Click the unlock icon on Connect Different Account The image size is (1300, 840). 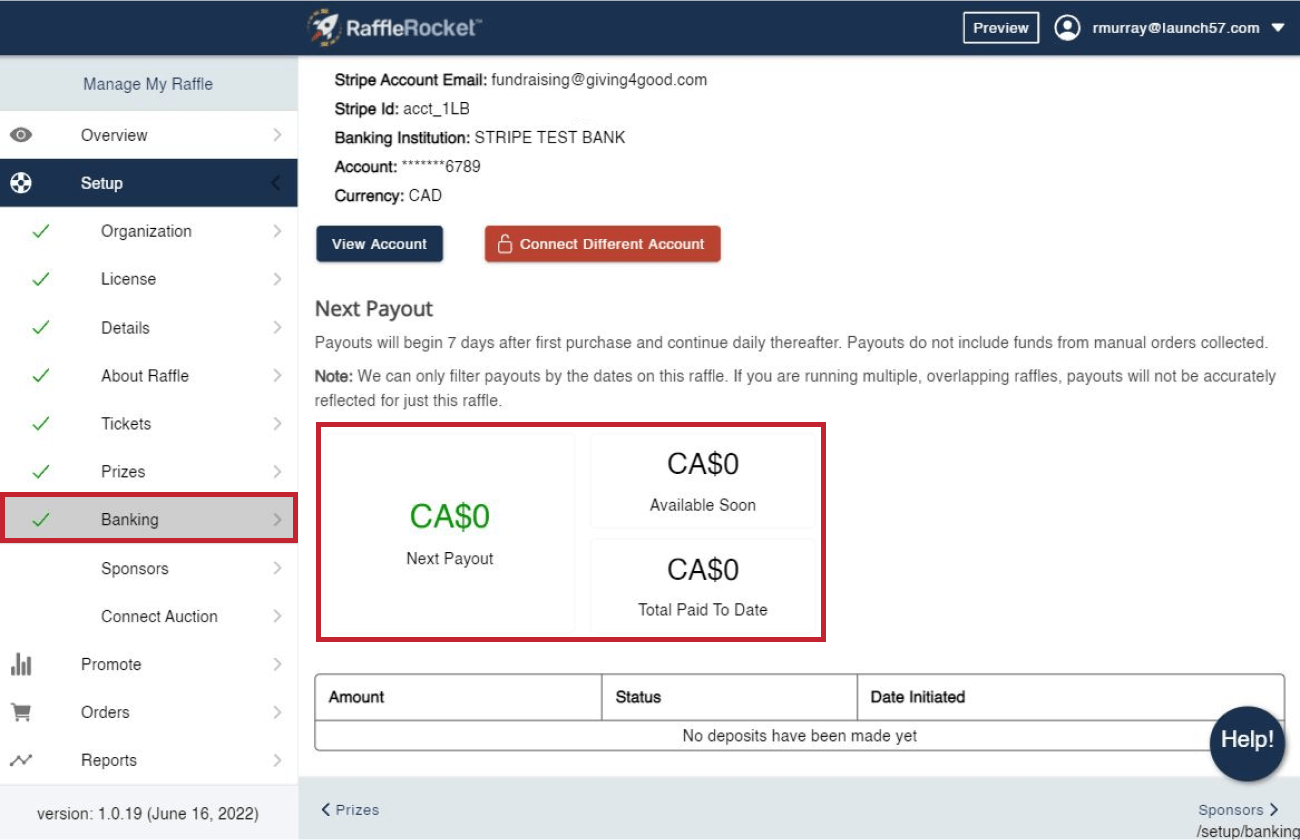coord(505,243)
